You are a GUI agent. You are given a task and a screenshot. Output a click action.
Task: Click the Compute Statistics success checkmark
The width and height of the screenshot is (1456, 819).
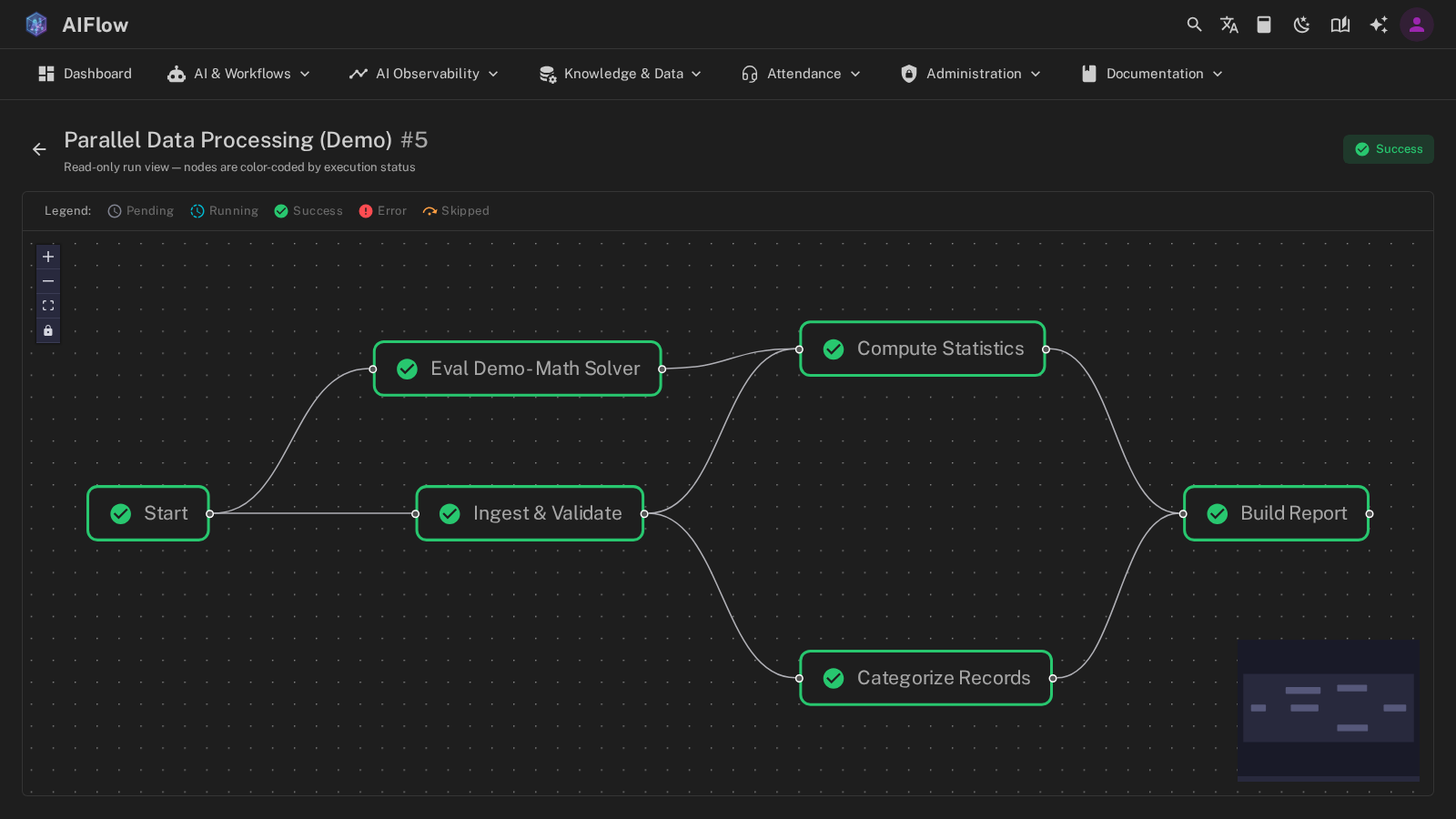(834, 349)
